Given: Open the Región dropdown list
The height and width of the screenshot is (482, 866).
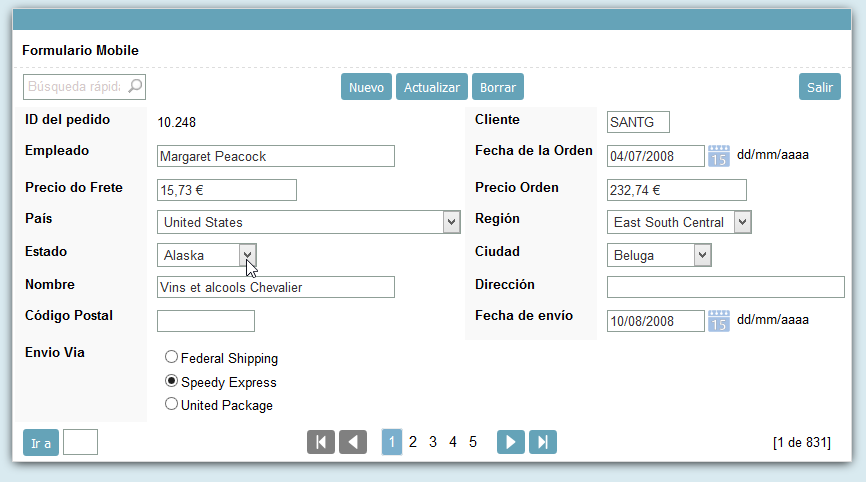Looking at the screenshot, I should click(x=741, y=222).
